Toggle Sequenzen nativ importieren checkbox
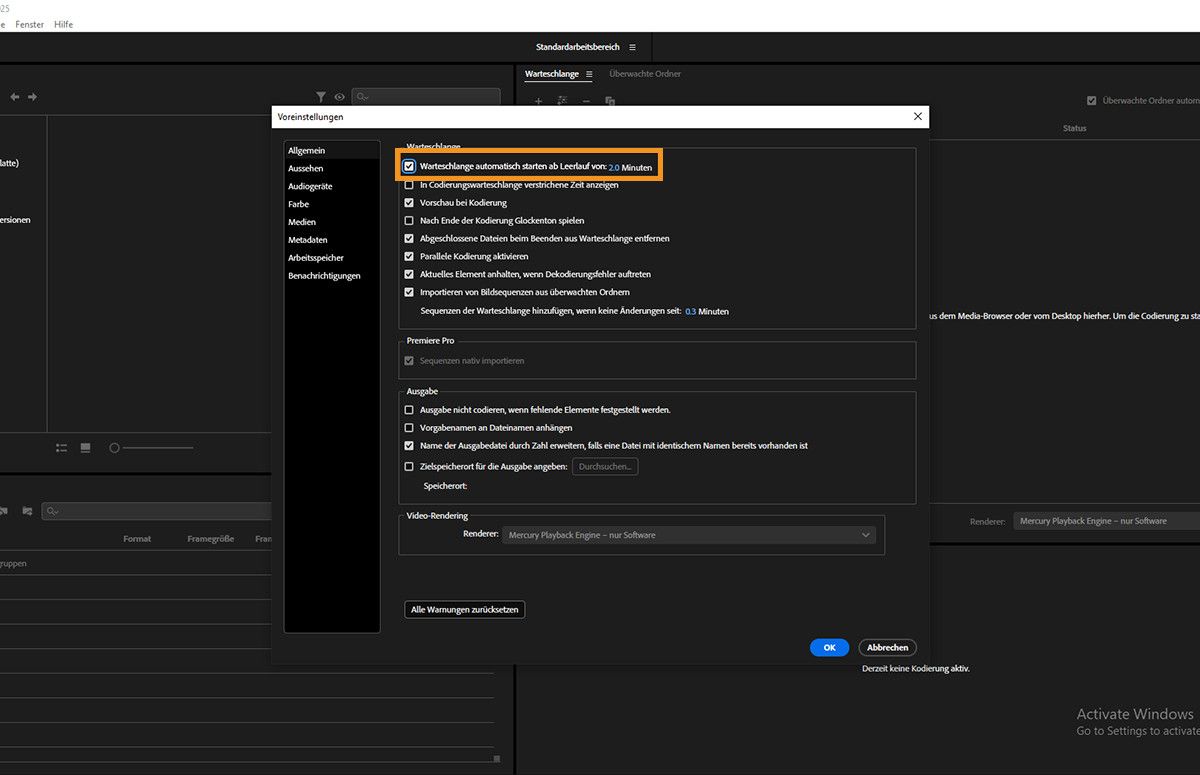 [x=409, y=360]
